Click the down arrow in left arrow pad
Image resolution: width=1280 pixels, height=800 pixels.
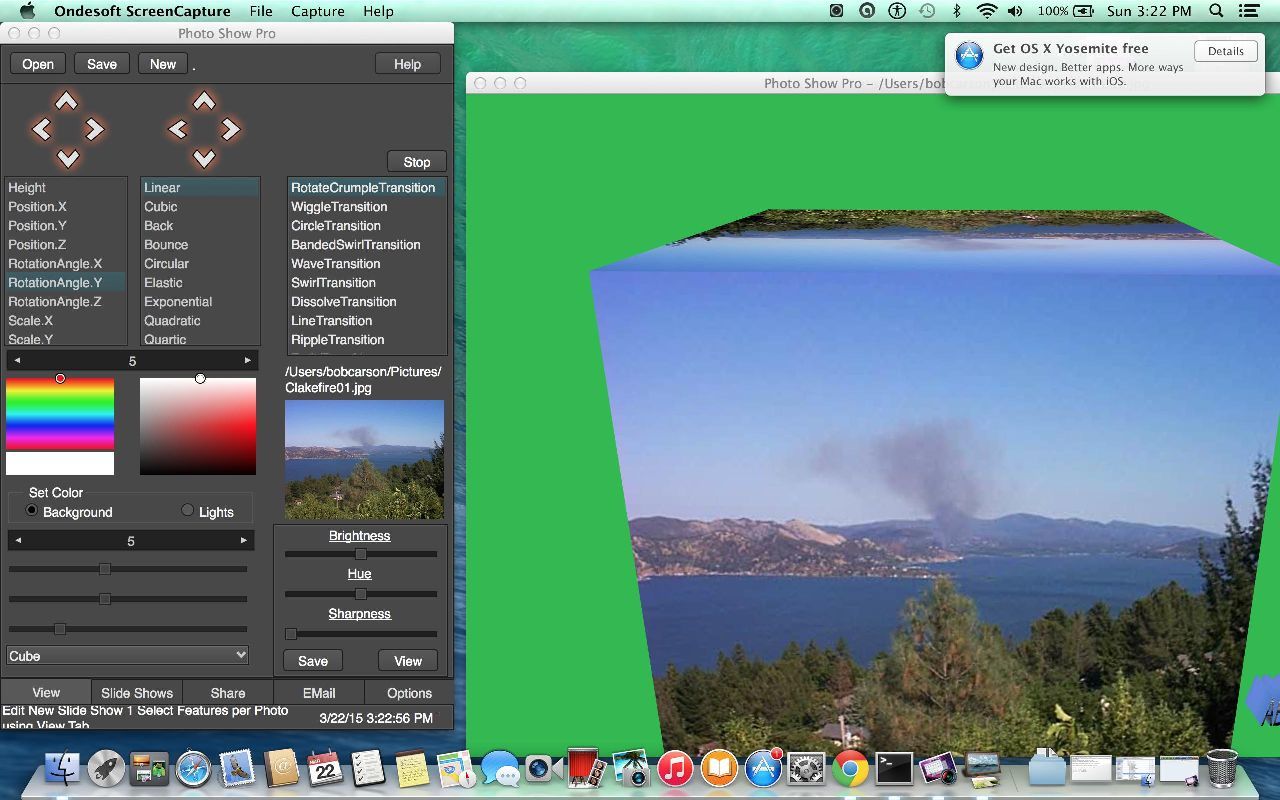(x=67, y=158)
